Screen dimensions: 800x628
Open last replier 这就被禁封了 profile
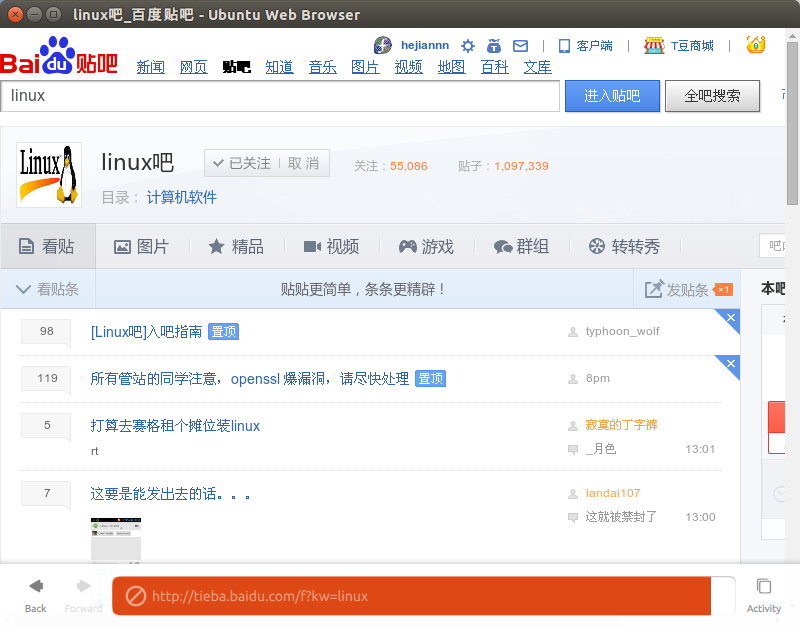coord(620,517)
